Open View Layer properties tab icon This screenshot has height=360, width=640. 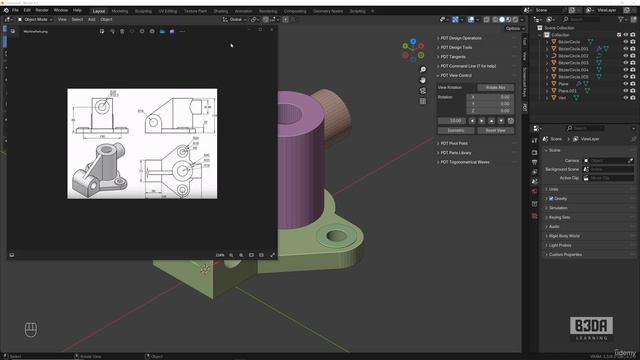point(535,172)
